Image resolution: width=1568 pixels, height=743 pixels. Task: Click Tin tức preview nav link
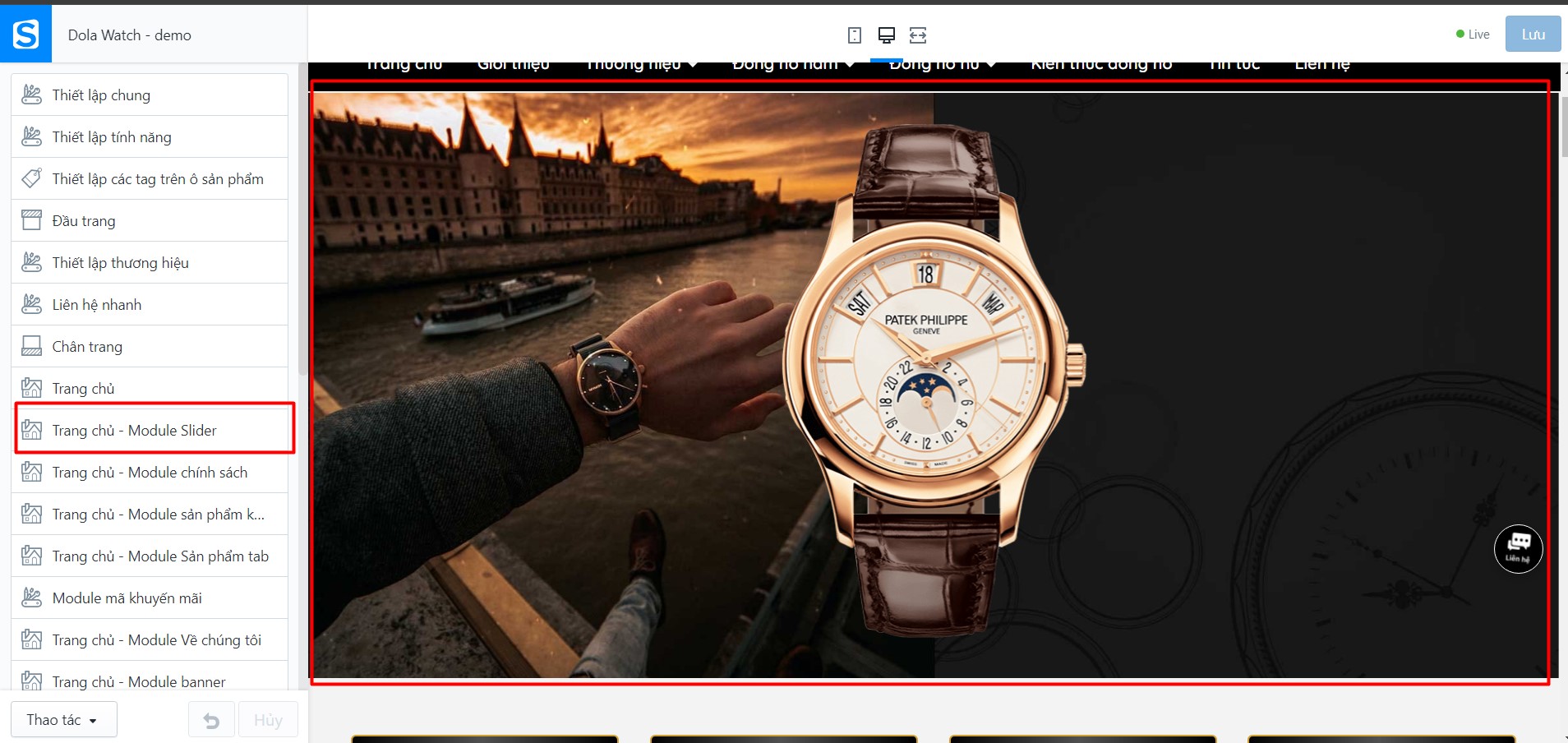tap(1234, 65)
